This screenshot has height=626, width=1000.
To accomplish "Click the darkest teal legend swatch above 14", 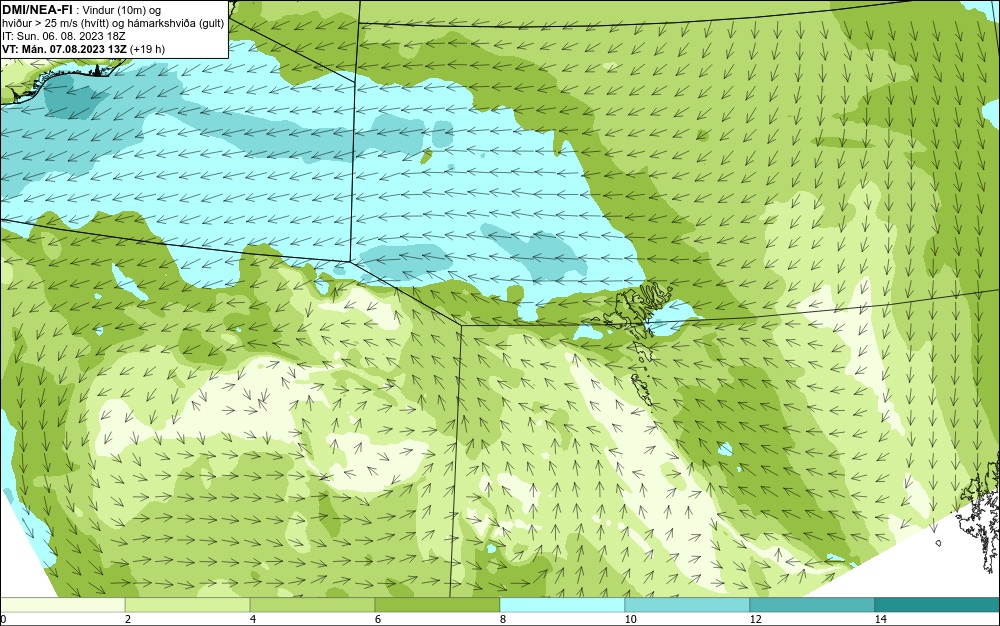I will tap(937, 605).
